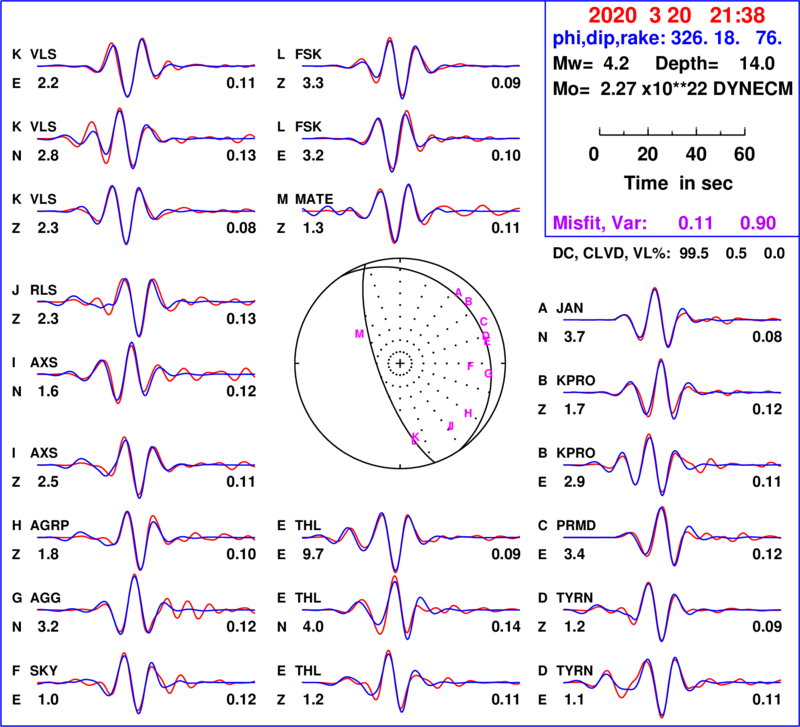Click the 'DC, CLVD, VL%:' label
This screenshot has width=800, height=727.
point(611,254)
